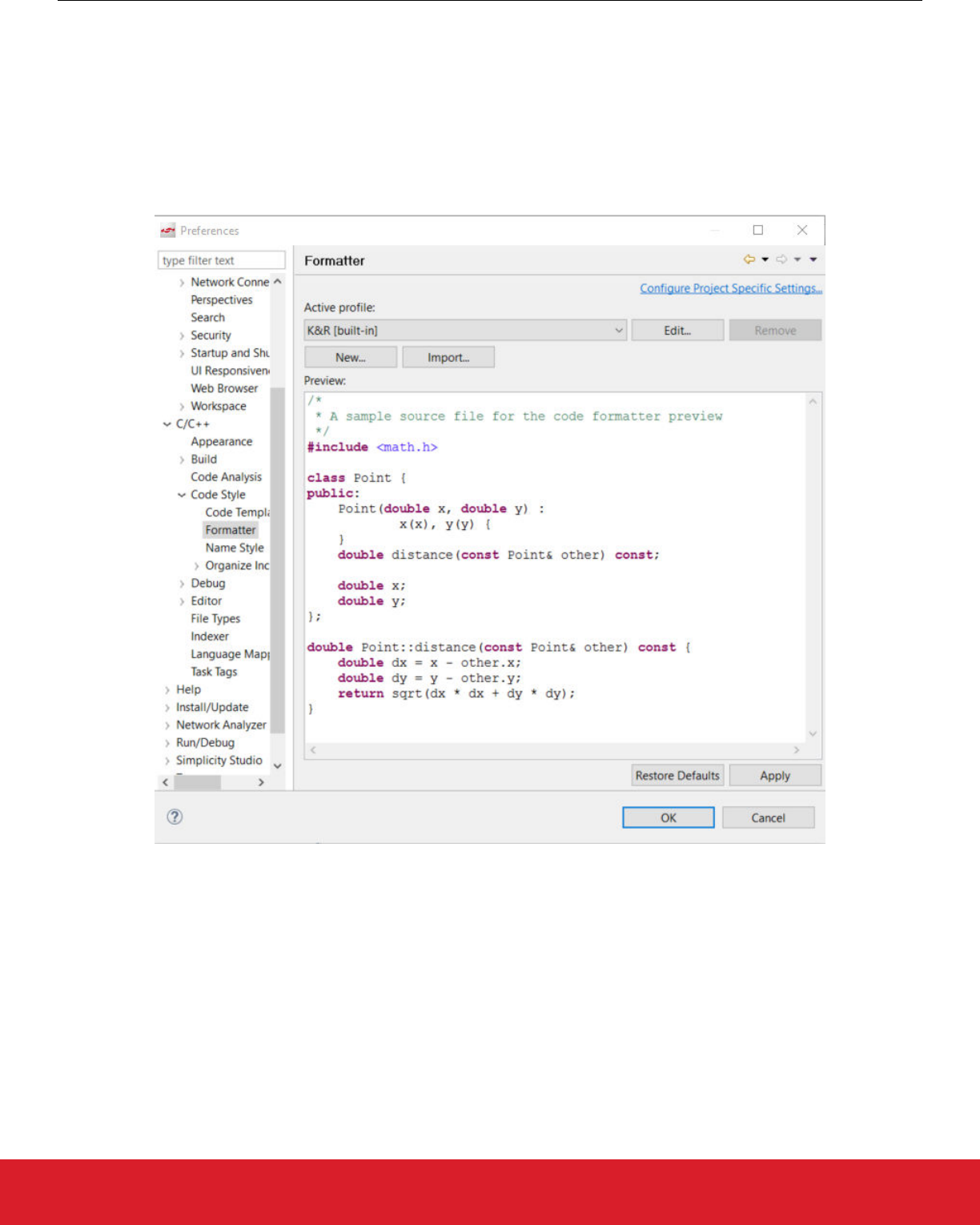Click preview horizontal scroll-right arrow
The image size is (980, 1225).
pyautogui.click(x=797, y=749)
